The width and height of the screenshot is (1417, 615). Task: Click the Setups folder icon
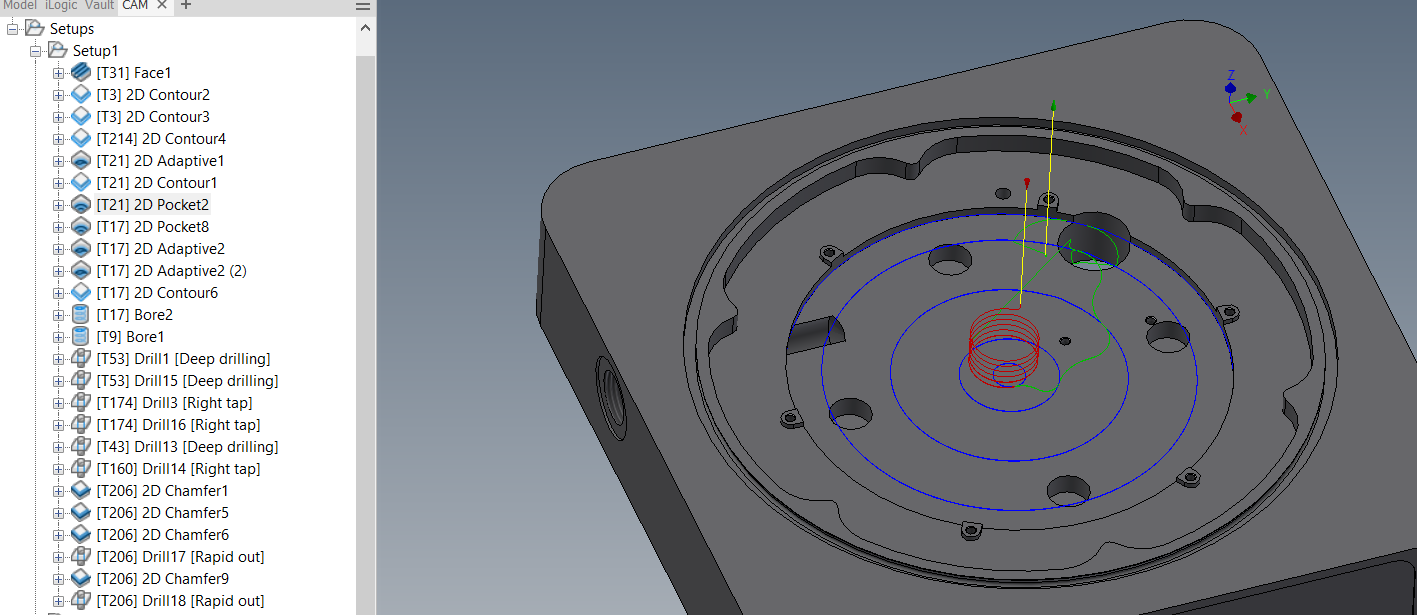33,28
